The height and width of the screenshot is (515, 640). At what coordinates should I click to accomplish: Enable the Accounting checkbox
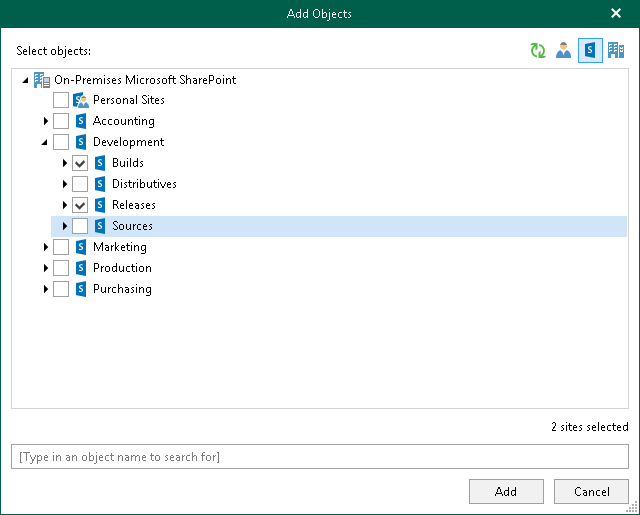61,121
